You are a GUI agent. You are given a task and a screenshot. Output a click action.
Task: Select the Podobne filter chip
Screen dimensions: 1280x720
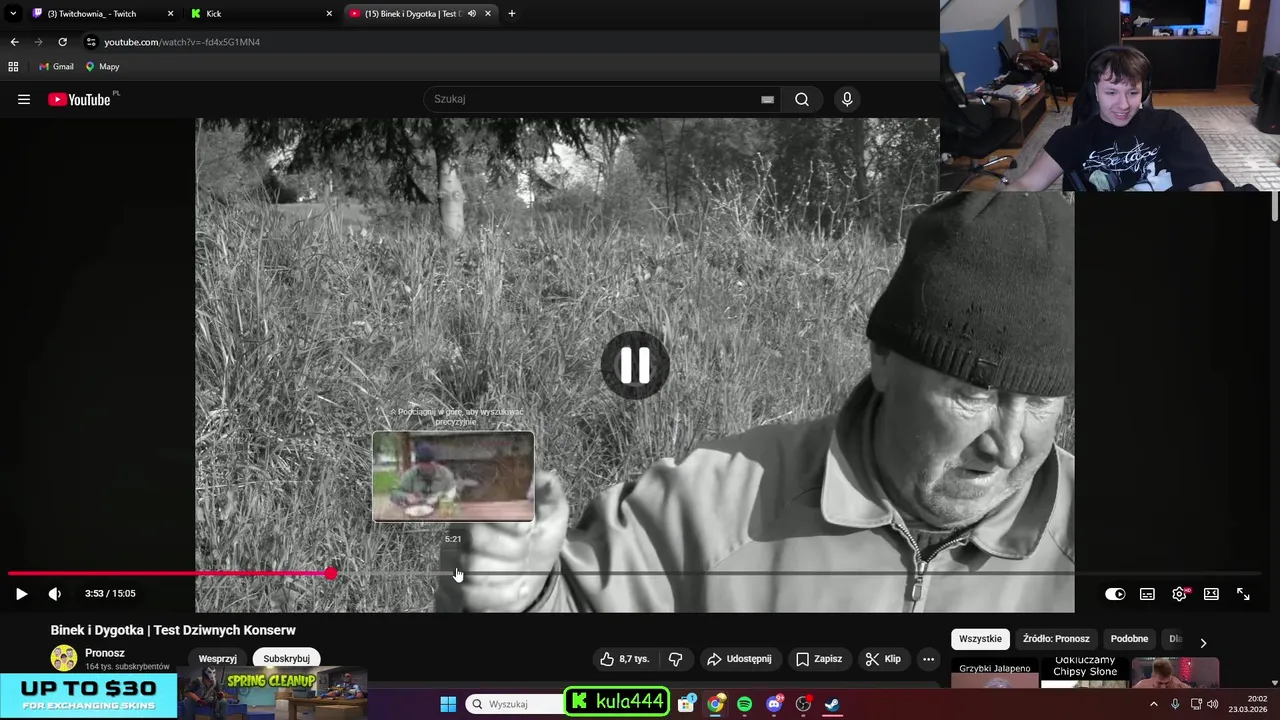[x=1129, y=639]
